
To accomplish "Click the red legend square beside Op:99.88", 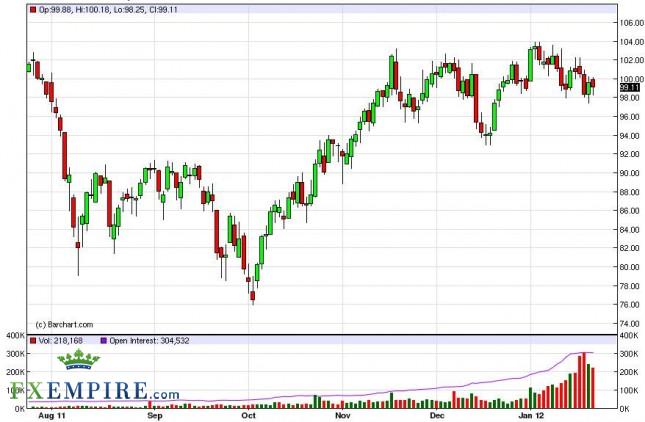I will click(33, 9).
